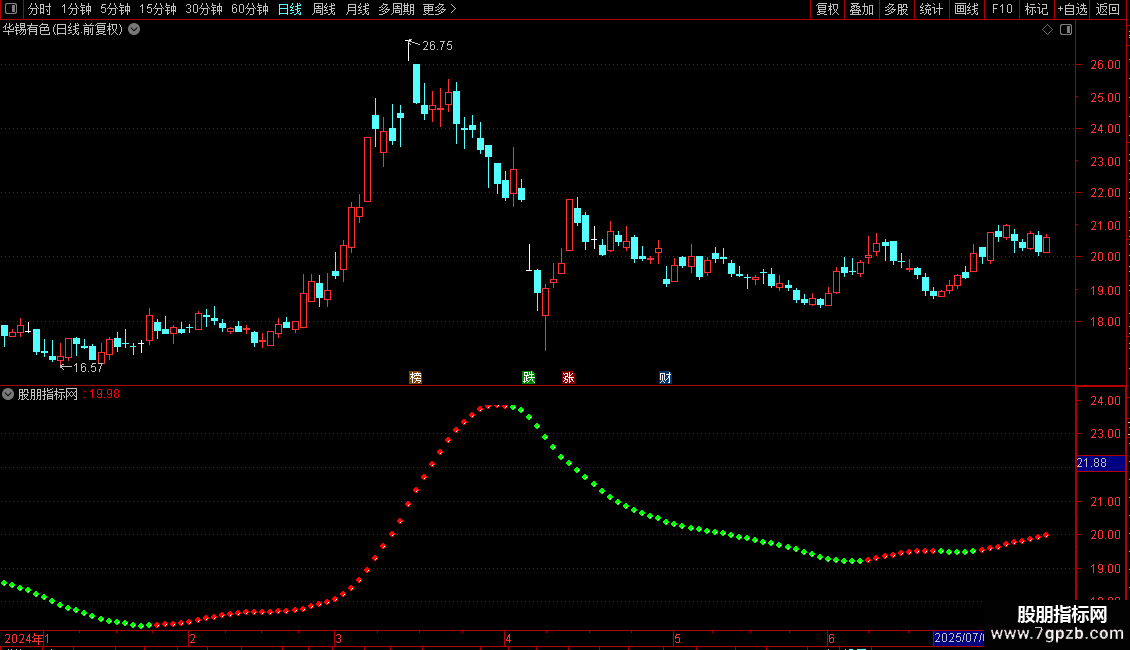The height and width of the screenshot is (650, 1130).
Task: Click the 21.88 highlighted axis value
Action: [x=1100, y=463]
